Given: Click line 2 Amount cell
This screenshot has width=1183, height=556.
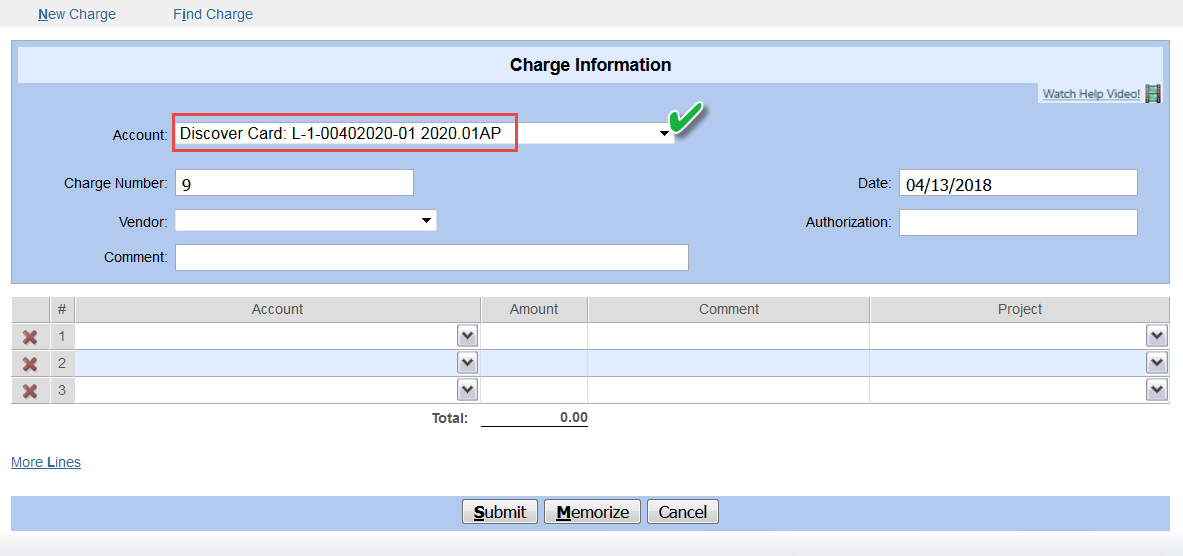Looking at the screenshot, I should click(534, 364).
